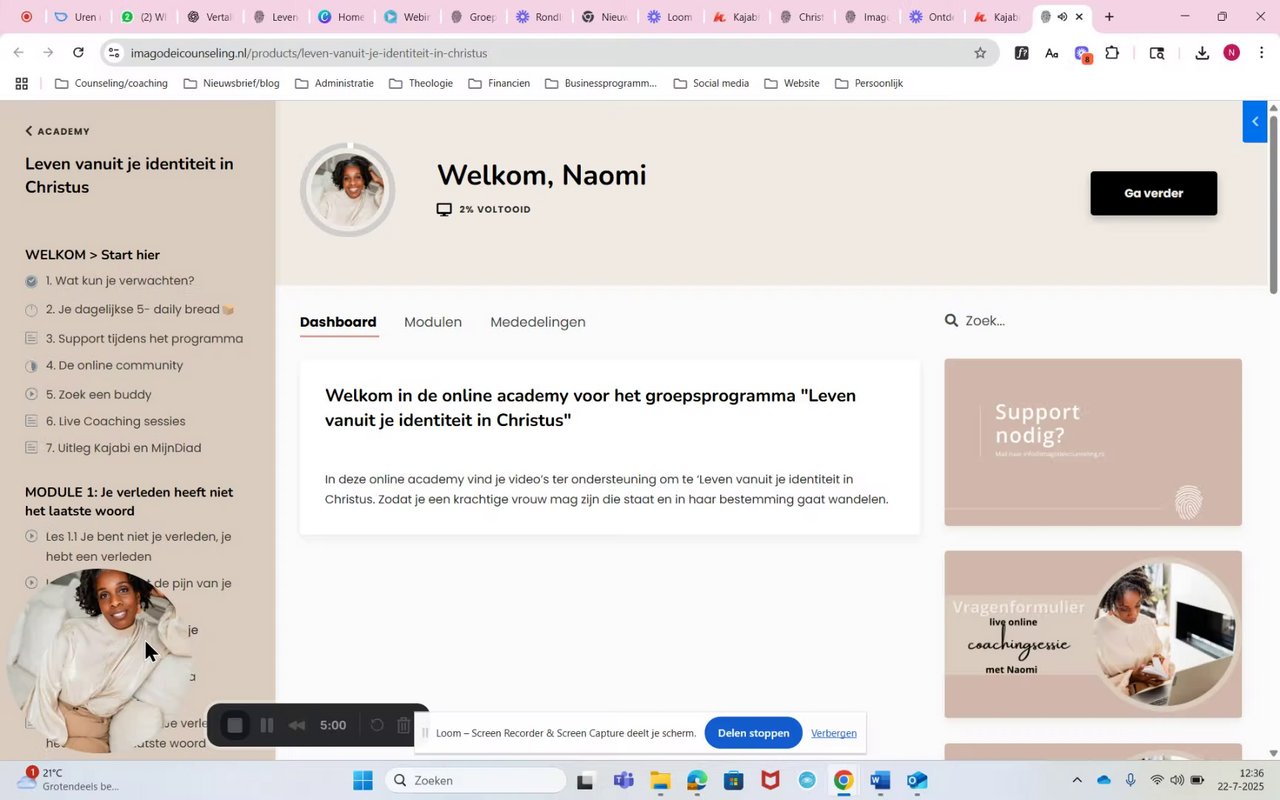1280x800 pixels.
Task: Toggle completion check for Wat kun je verwachten
Action: (31, 281)
